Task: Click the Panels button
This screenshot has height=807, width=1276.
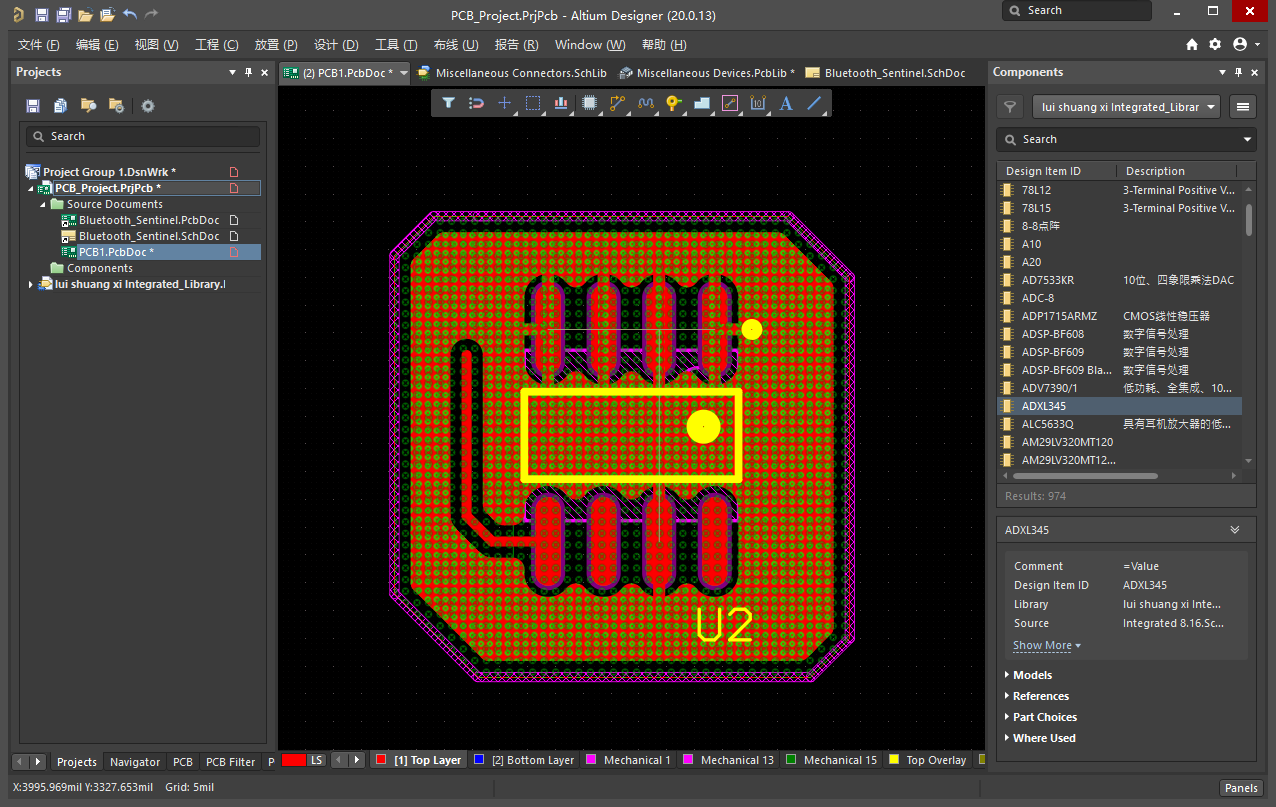Action: point(1240,788)
